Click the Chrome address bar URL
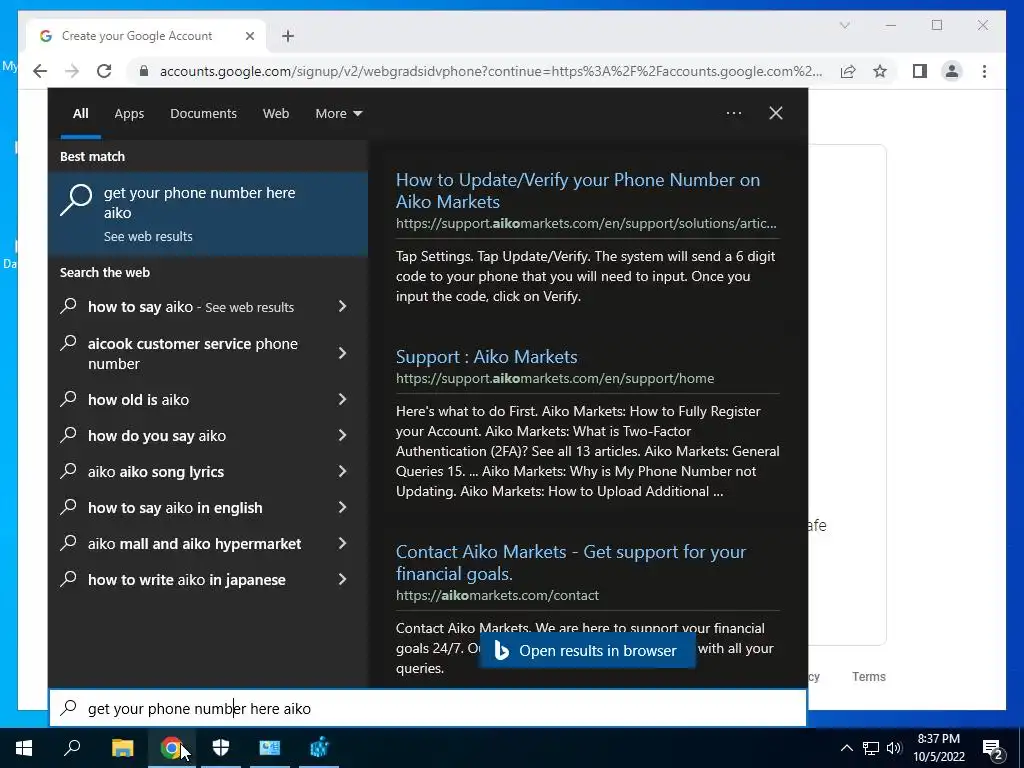 (x=490, y=71)
